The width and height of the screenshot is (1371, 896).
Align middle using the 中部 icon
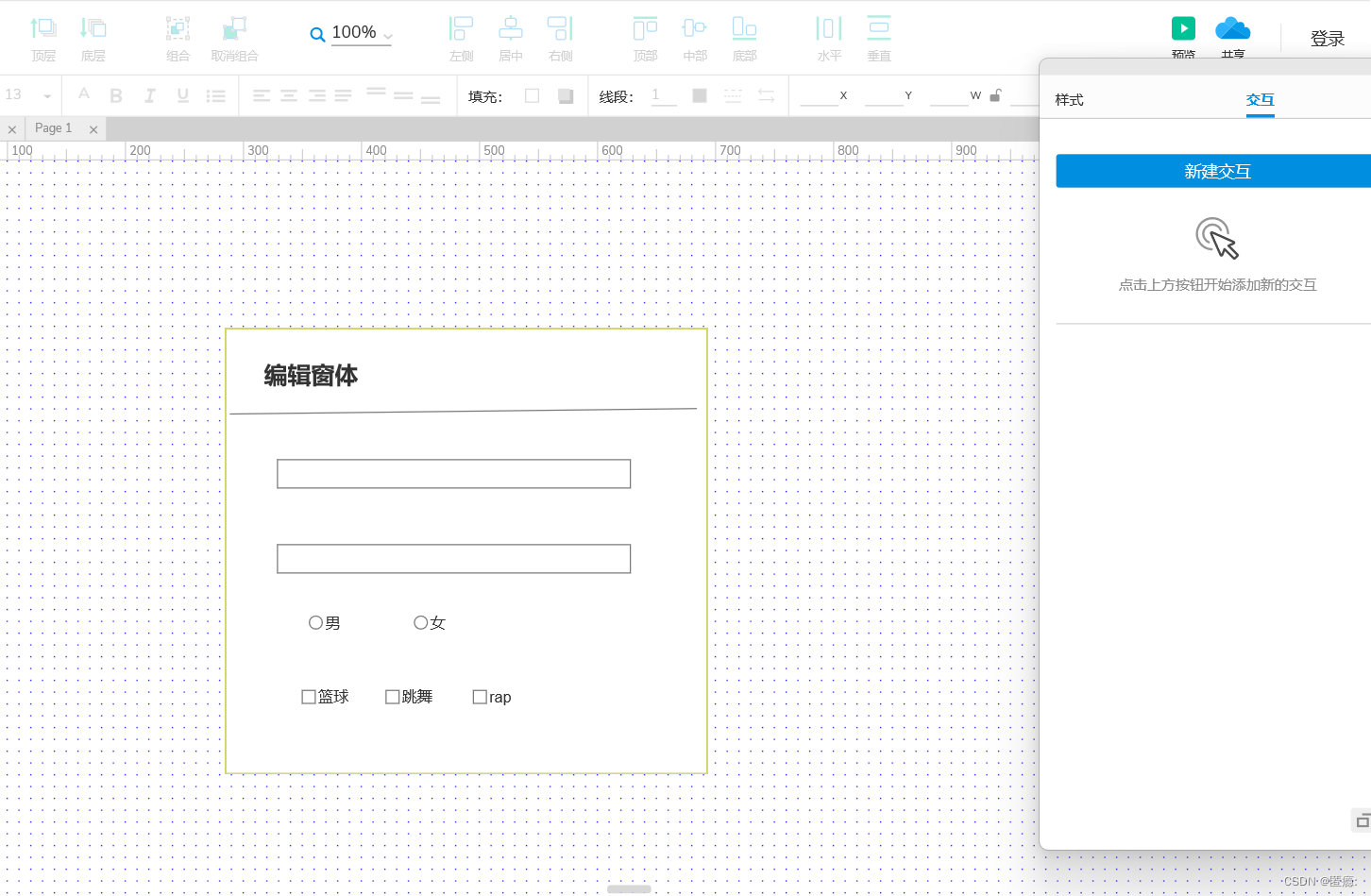tap(695, 28)
